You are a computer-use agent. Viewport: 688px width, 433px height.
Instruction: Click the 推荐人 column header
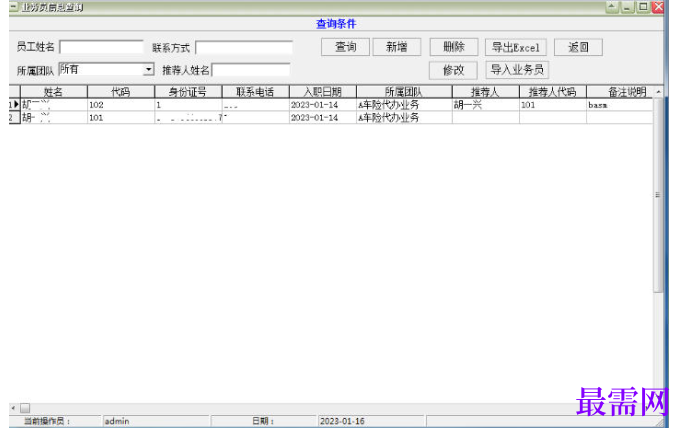pos(485,92)
